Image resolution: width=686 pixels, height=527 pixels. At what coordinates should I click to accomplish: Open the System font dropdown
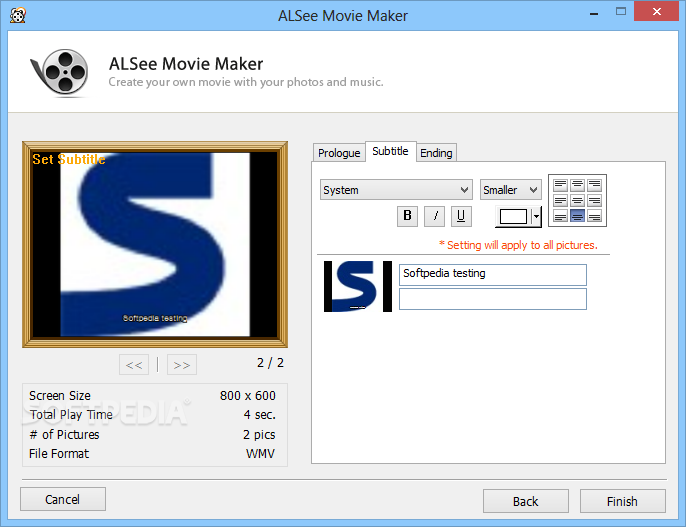[x=396, y=190]
